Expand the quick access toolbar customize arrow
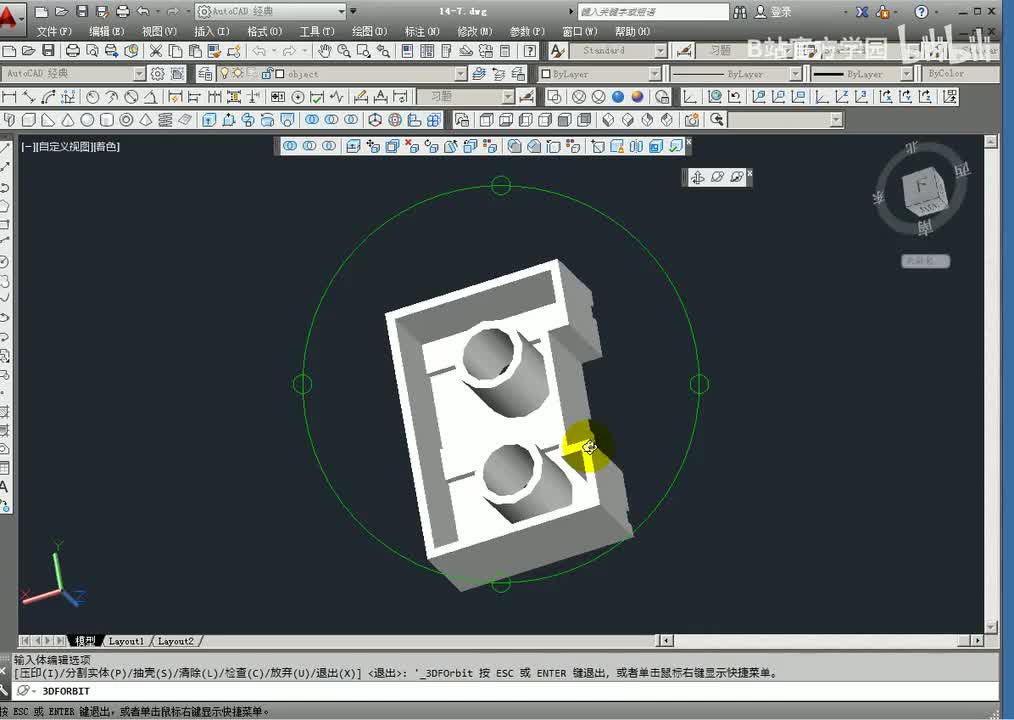Viewport: 1014px width, 720px height. pos(353,12)
